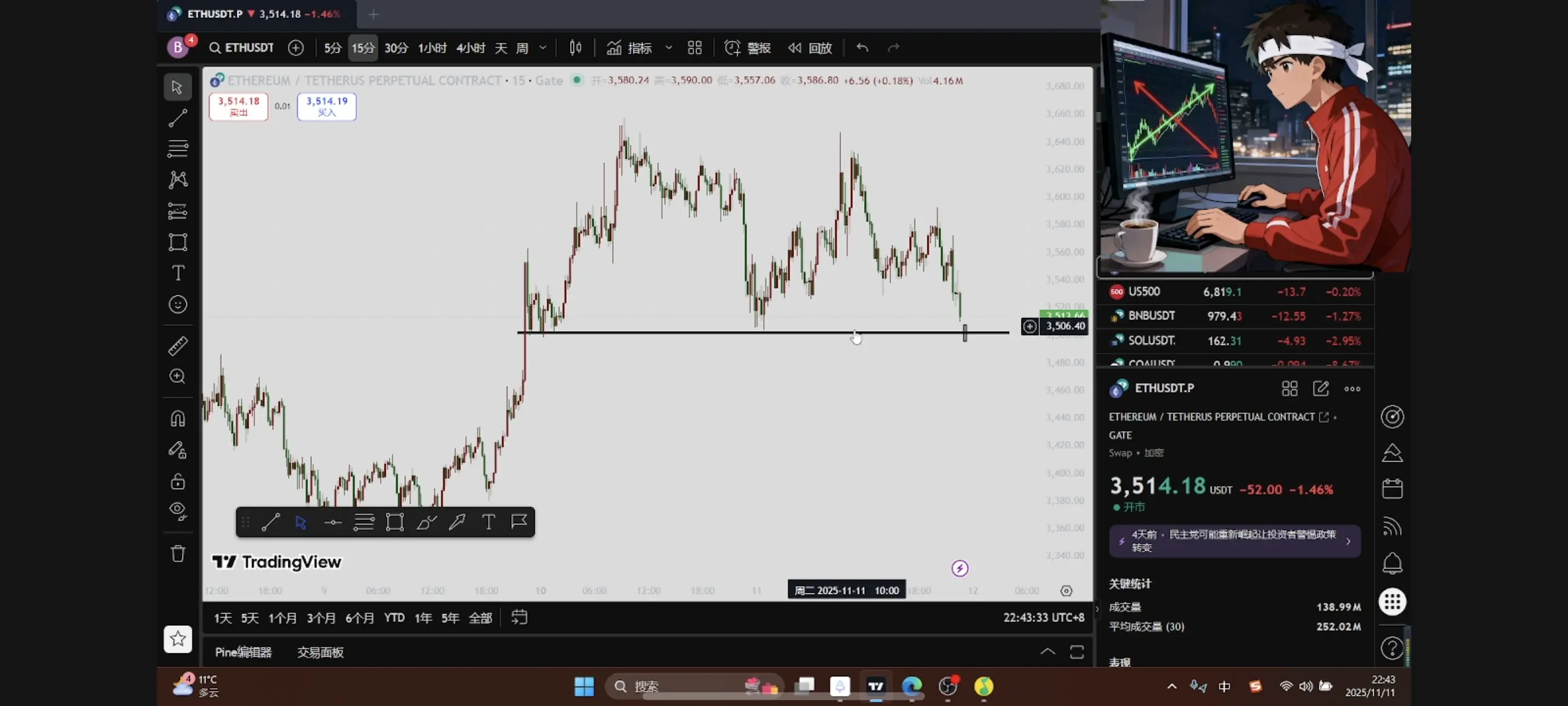Open the calendar icon in right sidebar

(1392, 489)
